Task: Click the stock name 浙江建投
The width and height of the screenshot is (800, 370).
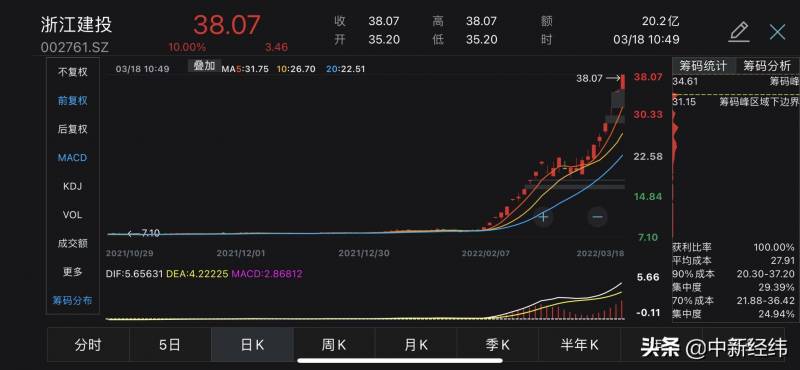Action: coord(77,24)
